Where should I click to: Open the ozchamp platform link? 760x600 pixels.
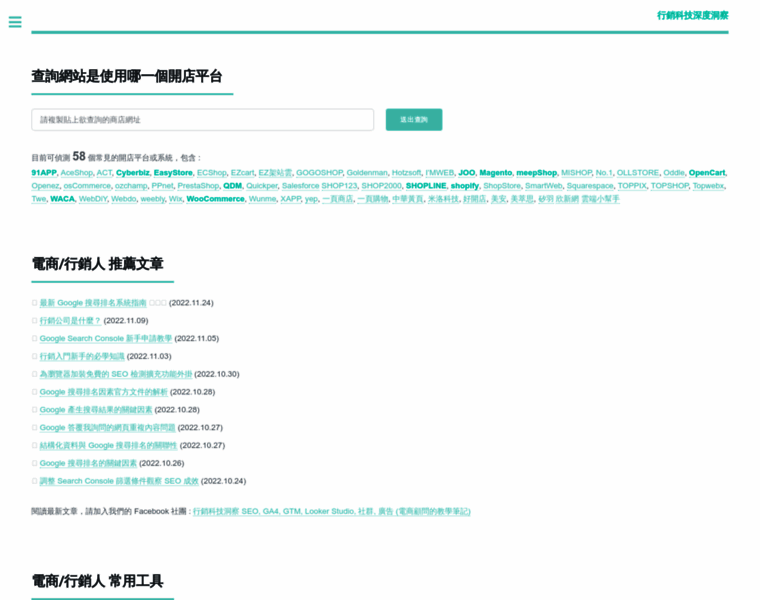[x=131, y=186]
